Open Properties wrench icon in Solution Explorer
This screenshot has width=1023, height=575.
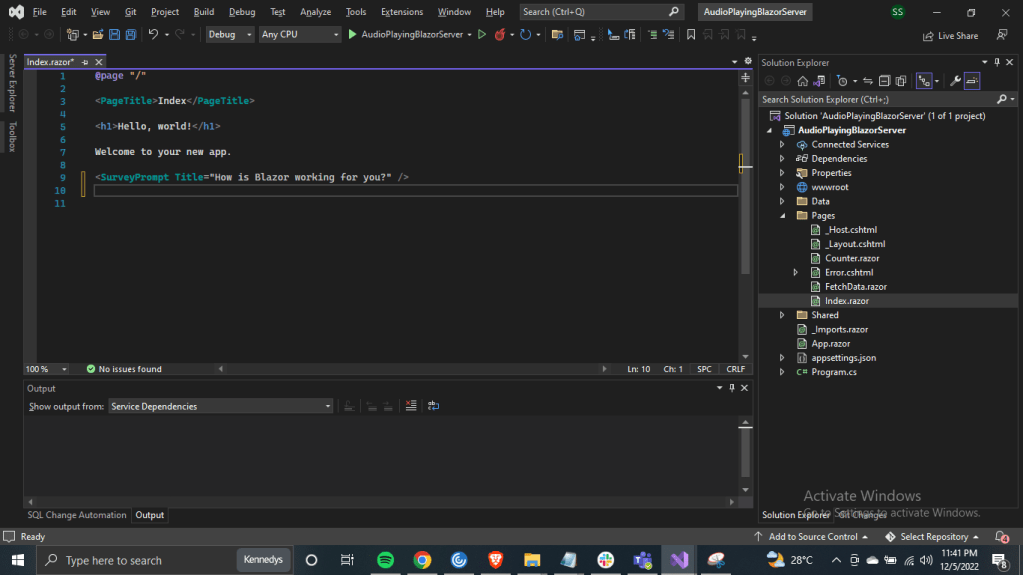click(x=954, y=81)
